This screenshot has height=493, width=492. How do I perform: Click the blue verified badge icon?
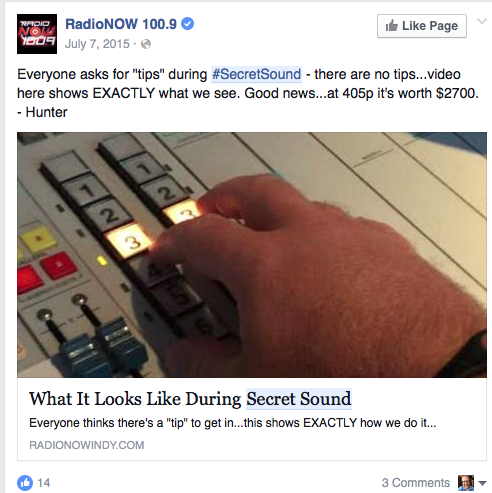pyautogui.click(x=188, y=24)
